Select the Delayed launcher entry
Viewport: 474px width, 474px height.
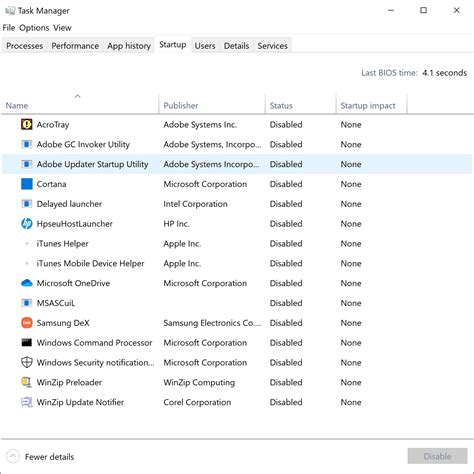point(69,204)
